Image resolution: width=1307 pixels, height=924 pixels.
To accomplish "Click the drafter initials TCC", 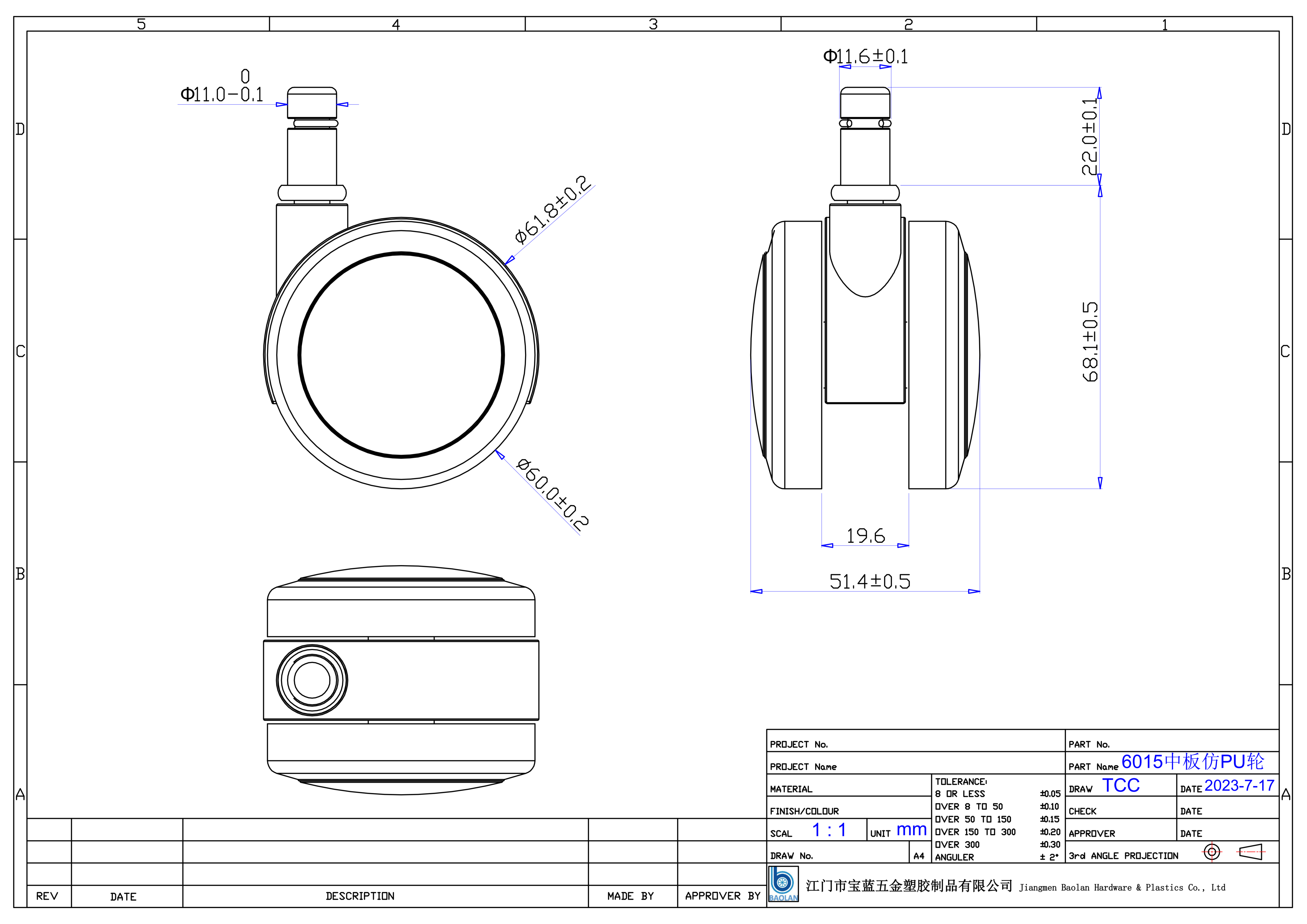I will [x=1121, y=785].
